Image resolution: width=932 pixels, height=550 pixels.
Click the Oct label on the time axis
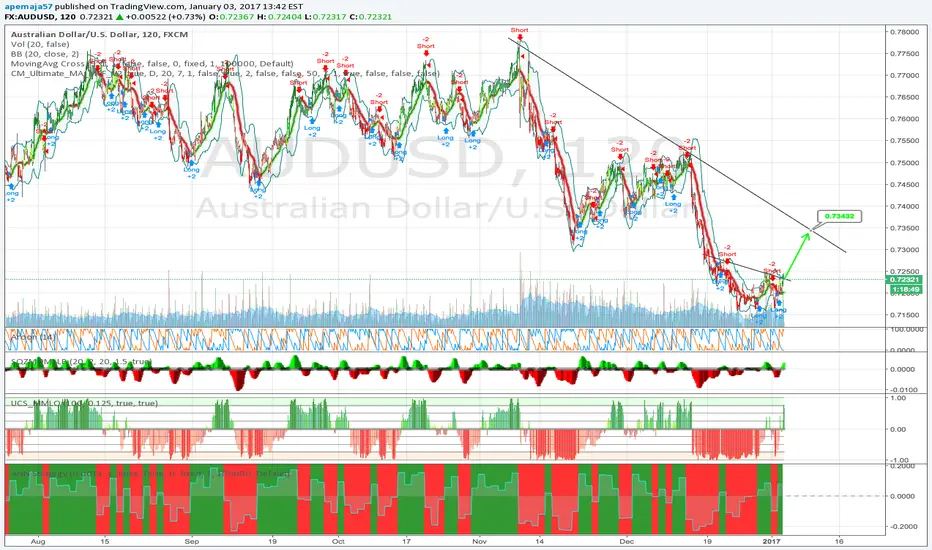(x=338, y=541)
